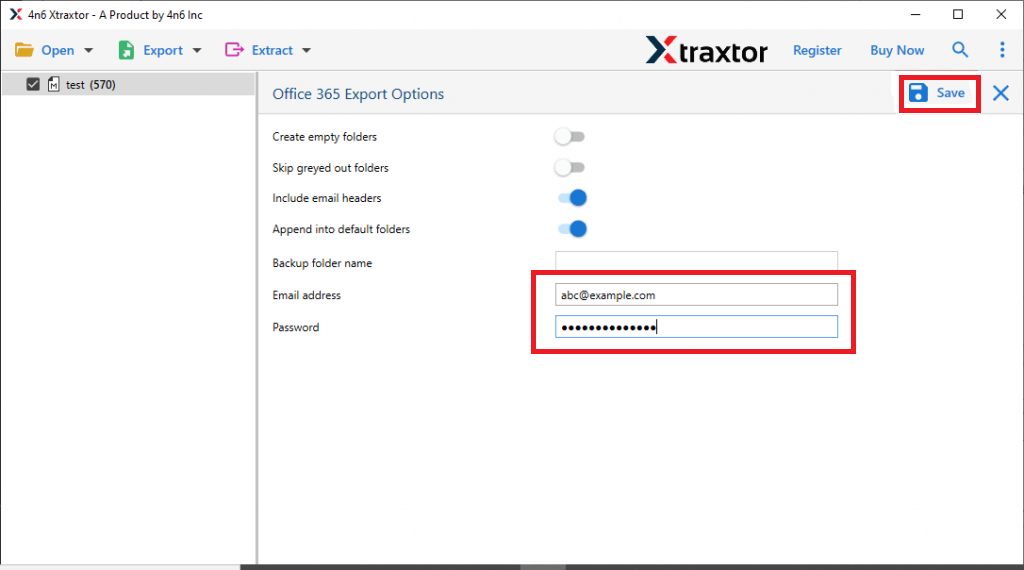
Task: Click the Password input field
Action: (x=696, y=326)
